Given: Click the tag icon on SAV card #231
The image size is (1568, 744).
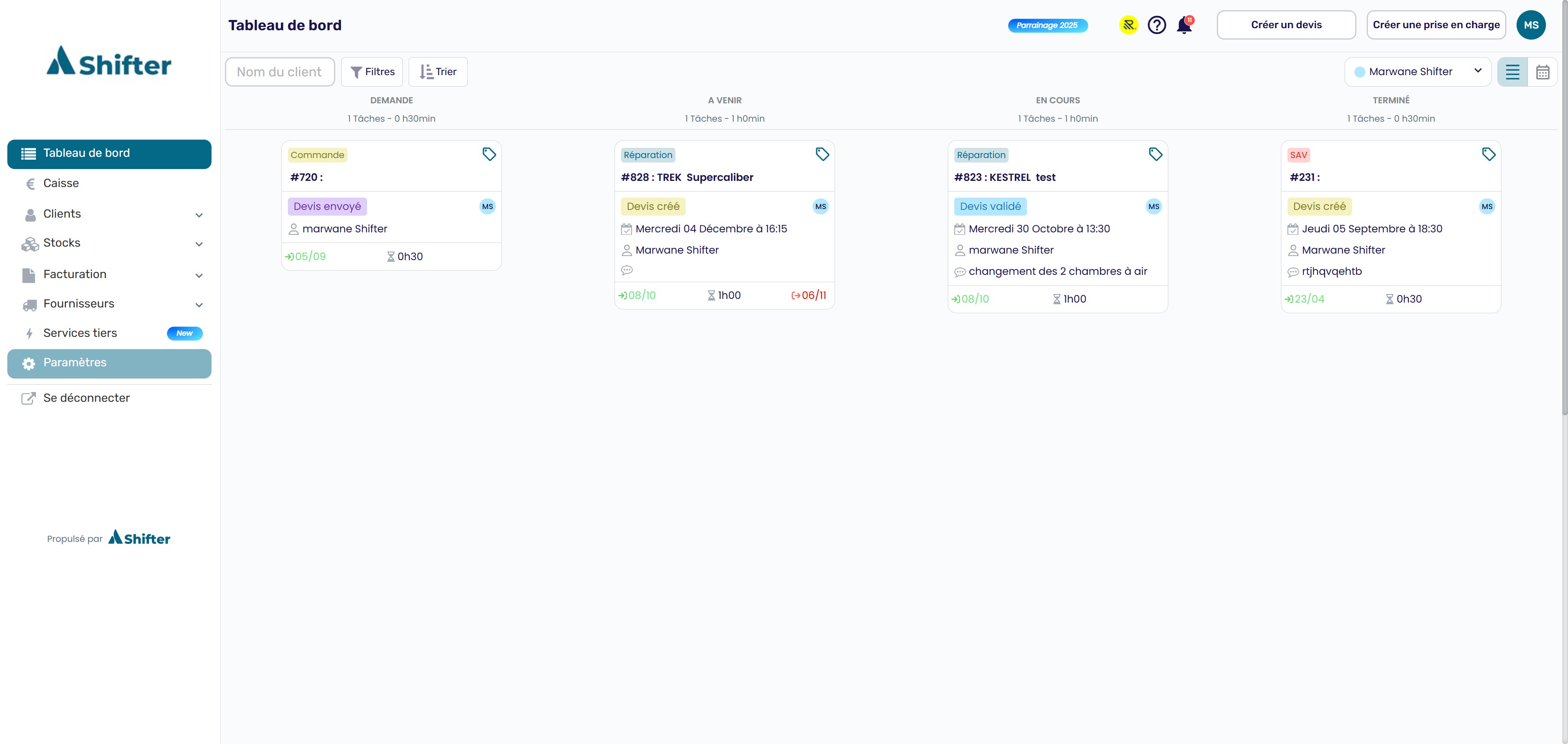Looking at the screenshot, I should 1488,154.
